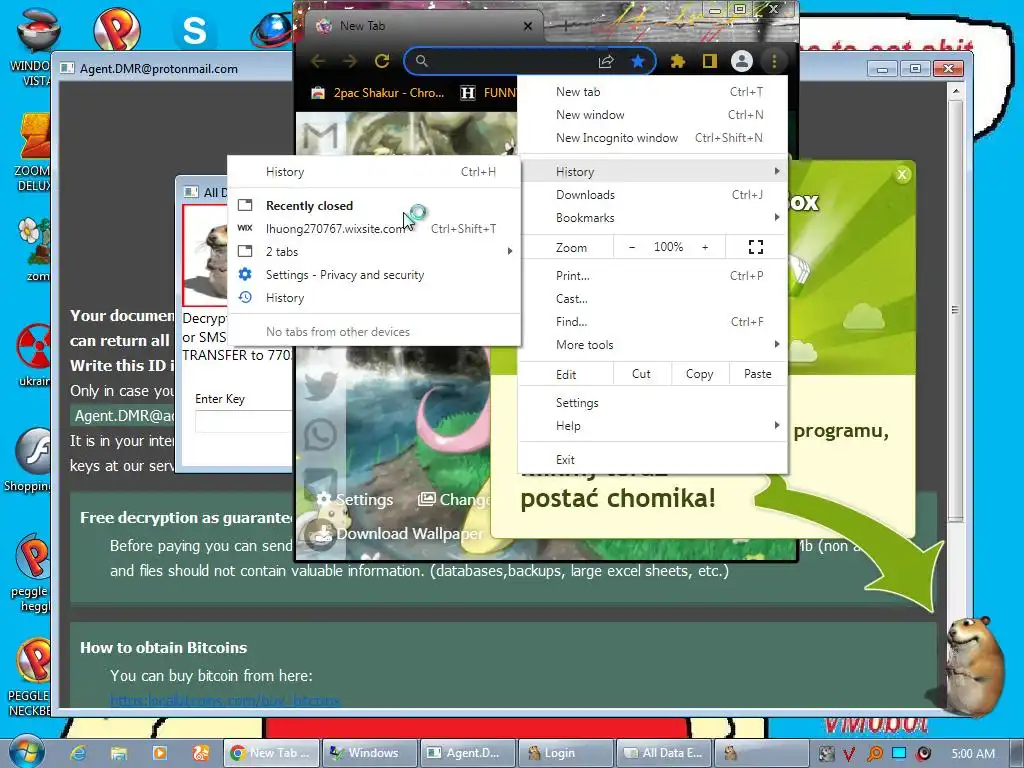Click taskbar clock showing 5:00 AM
This screenshot has width=1024, height=768.
[x=973, y=754]
